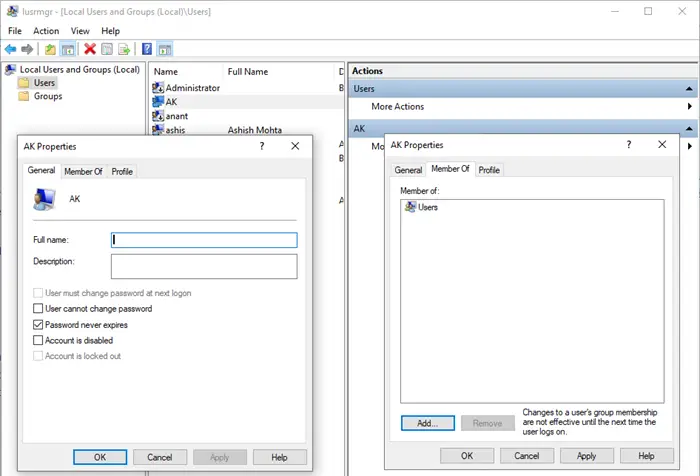Click User must change password at next logon checkbox
The image size is (700, 476).
click(38, 293)
